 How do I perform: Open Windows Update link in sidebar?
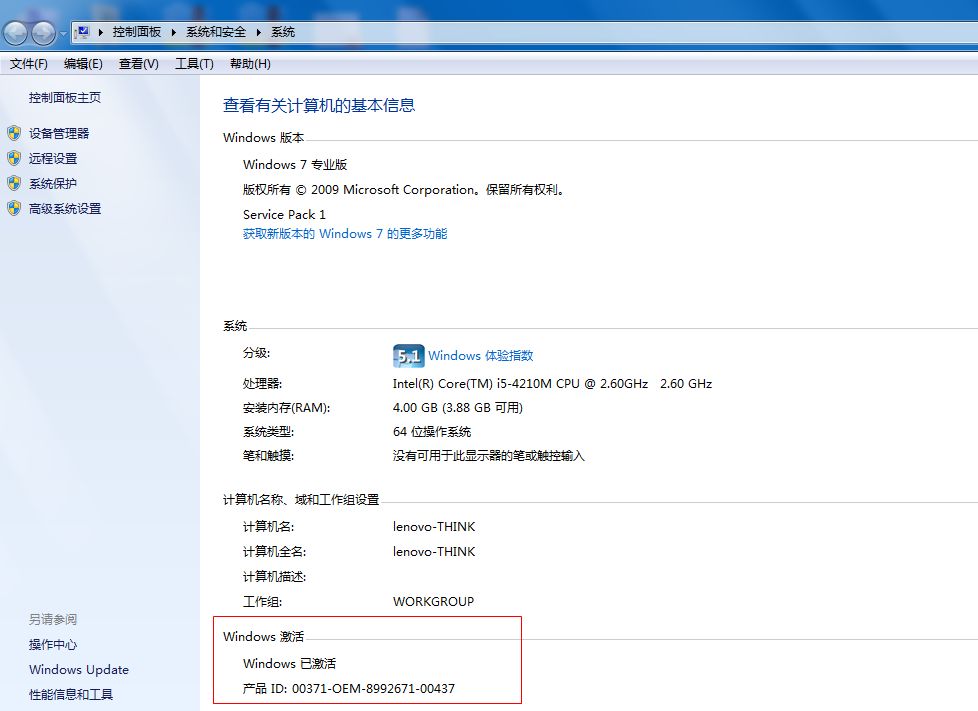tap(79, 669)
